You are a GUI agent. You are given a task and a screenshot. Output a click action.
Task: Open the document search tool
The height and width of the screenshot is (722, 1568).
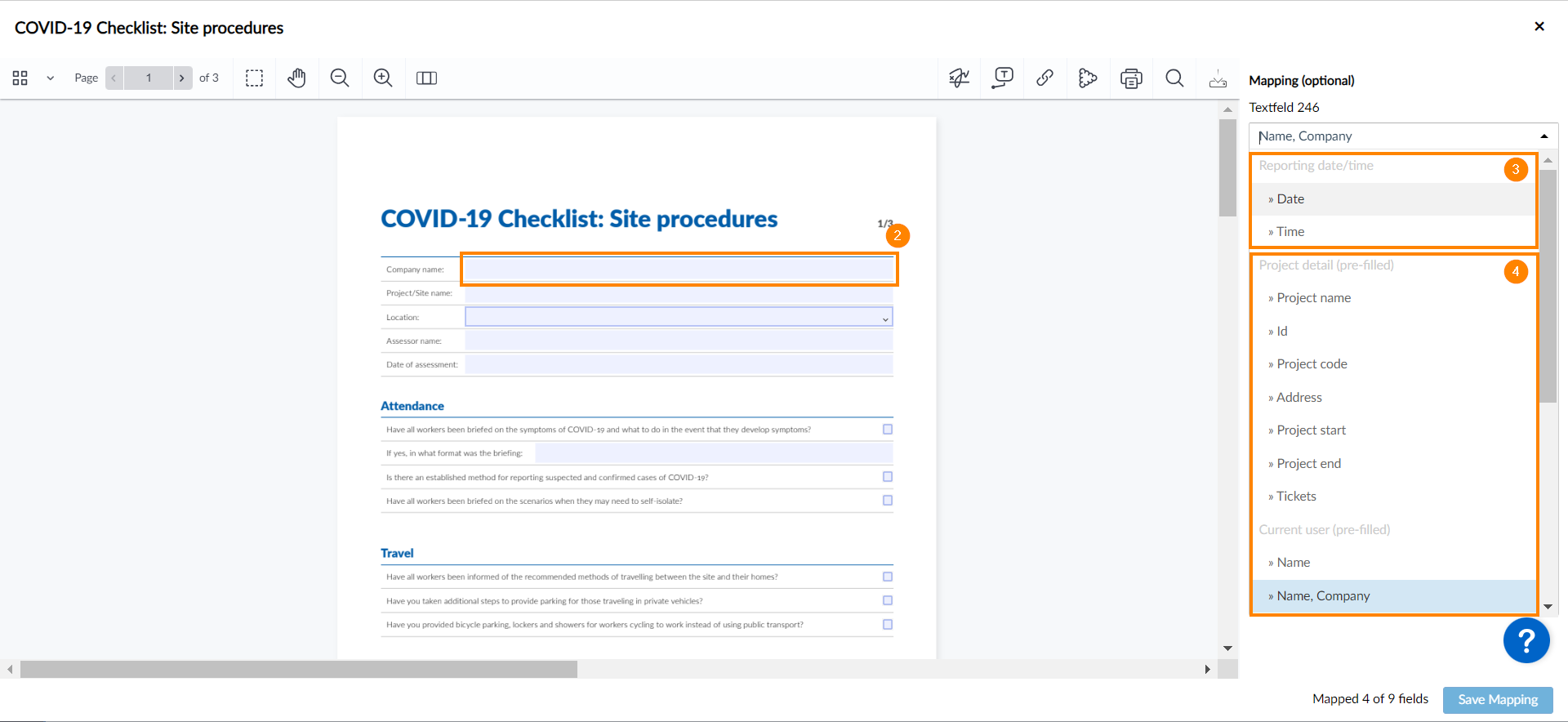coord(1174,78)
